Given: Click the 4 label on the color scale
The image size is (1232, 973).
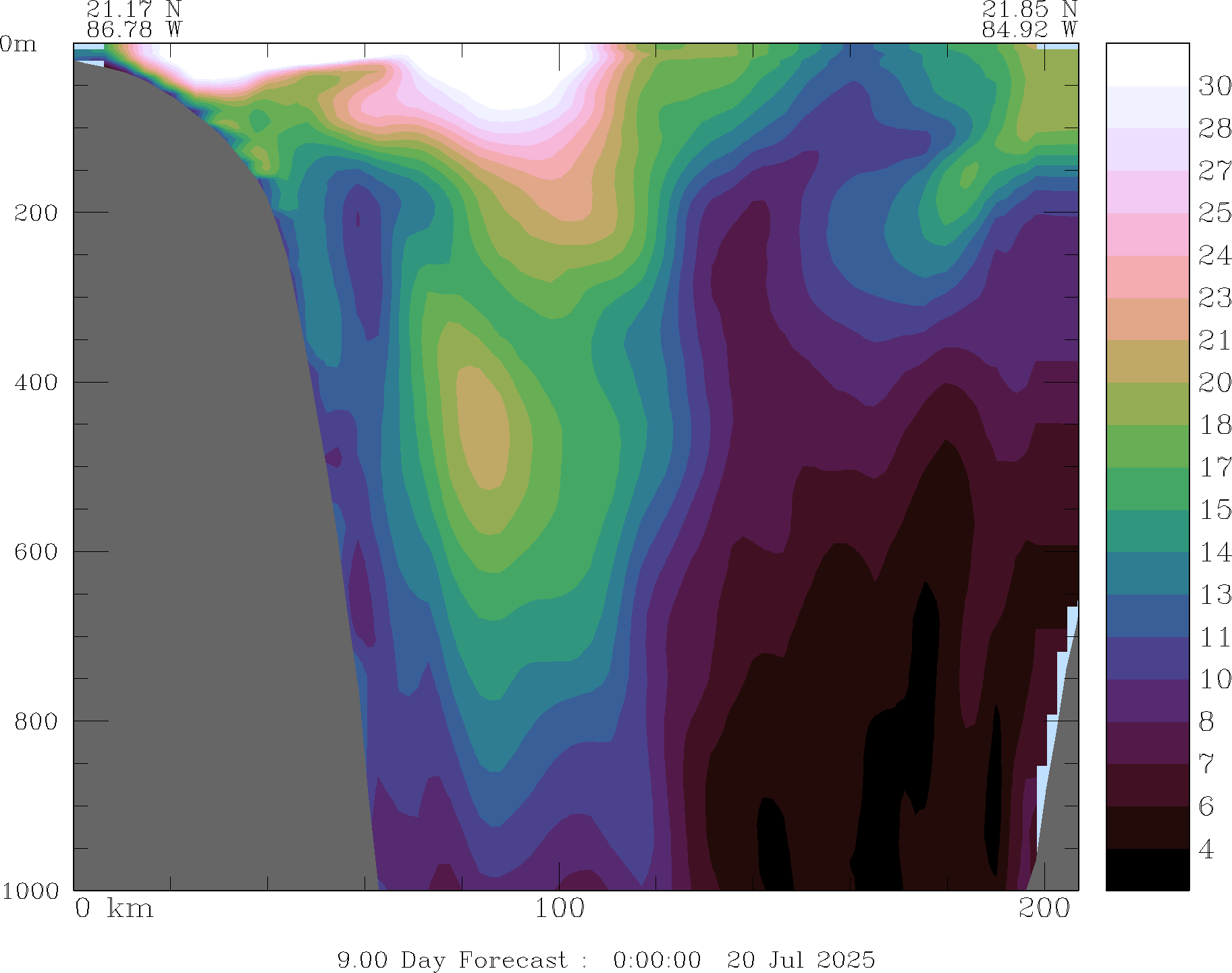Looking at the screenshot, I should (1206, 850).
